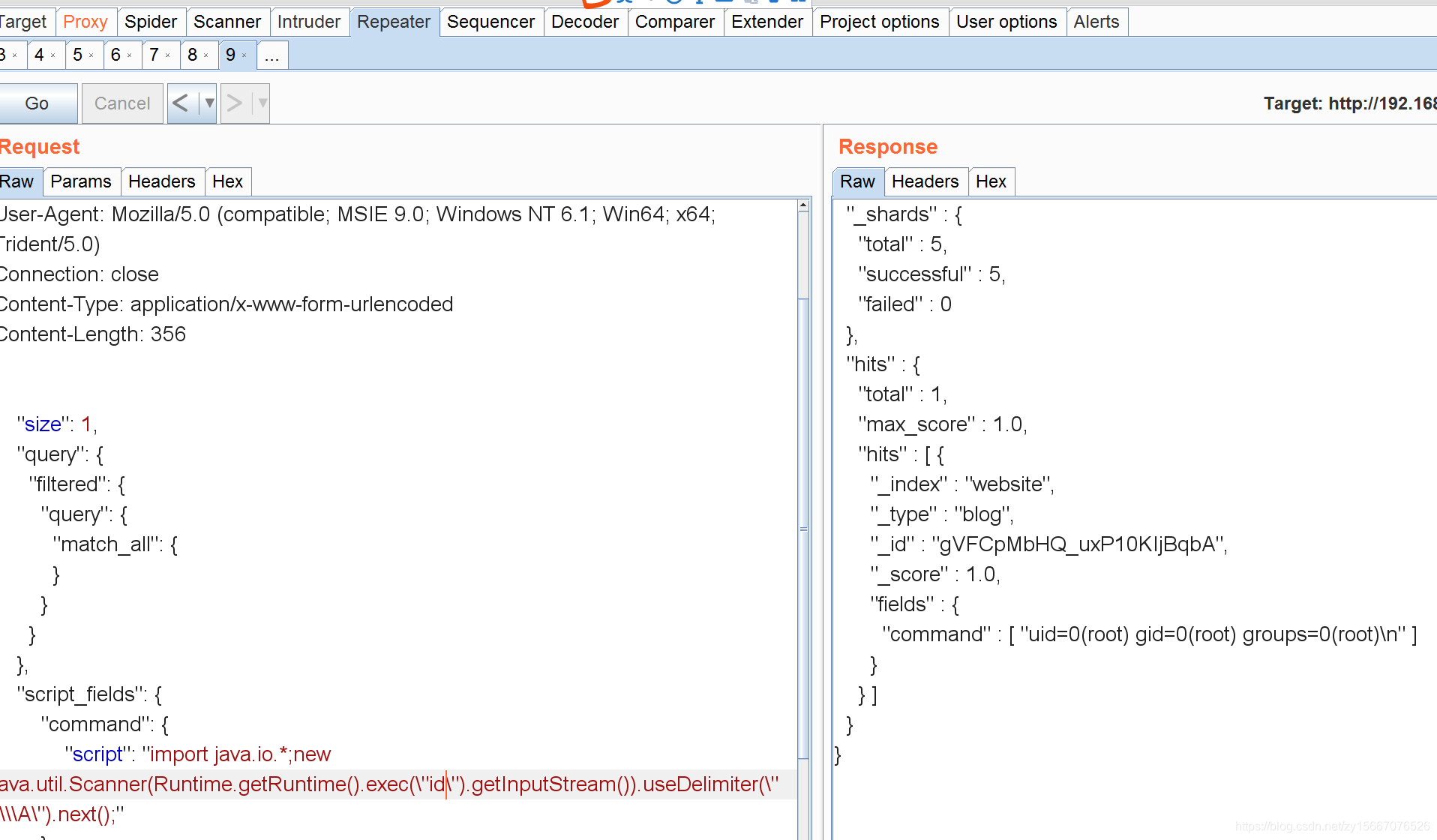Open the Request Hex tab
Screen dimensions: 1437x840
[228, 181]
